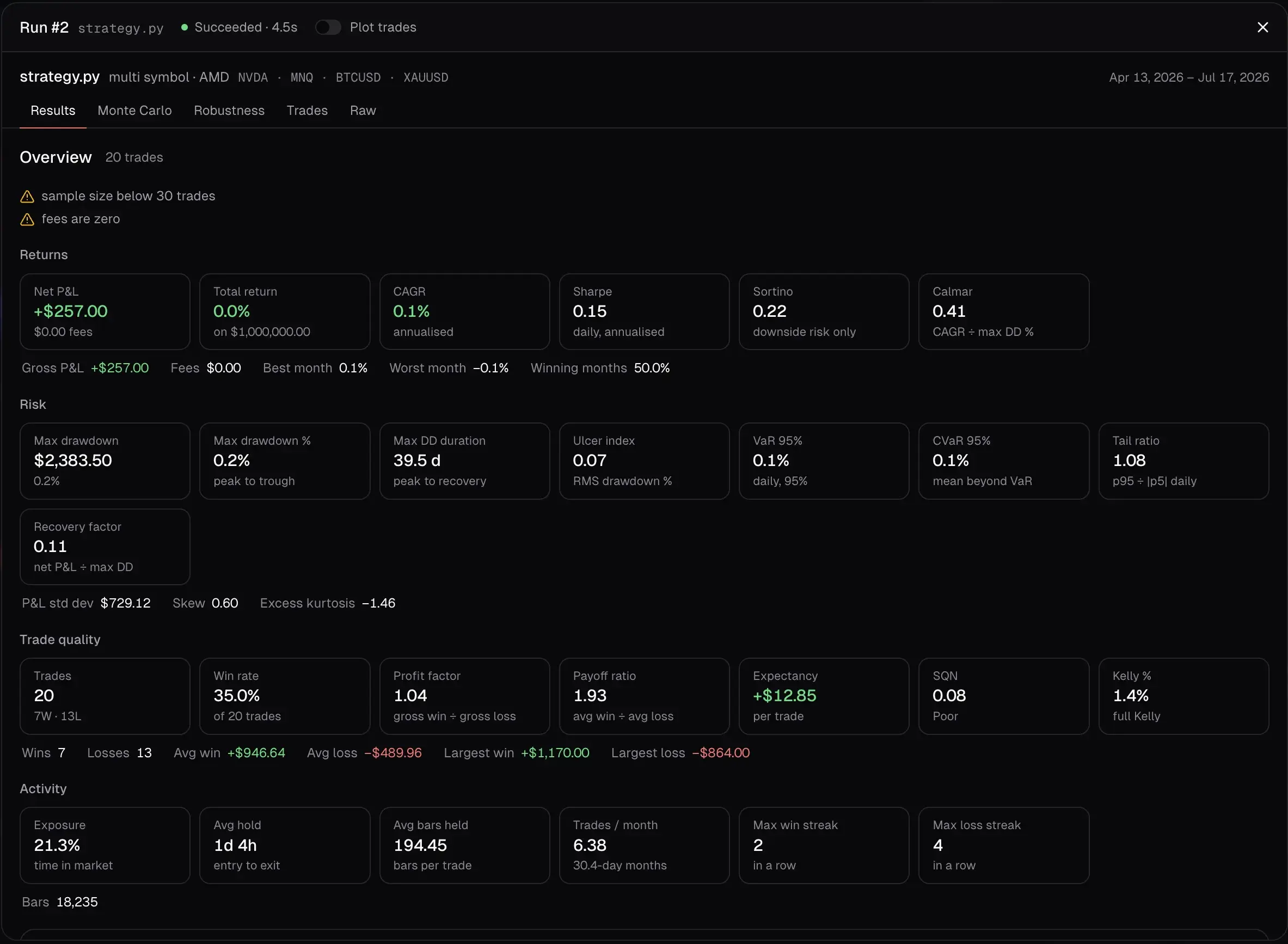Click the Excess kurtosis −1.46 value
Screen dimensions: 1288x944
[378, 603]
